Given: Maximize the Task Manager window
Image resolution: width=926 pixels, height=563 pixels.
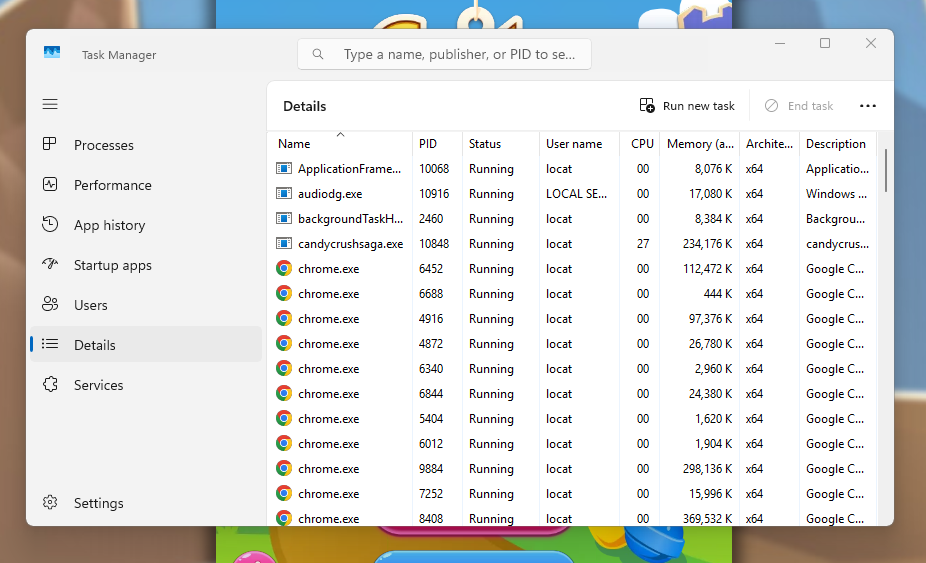Looking at the screenshot, I should click(x=825, y=43).
